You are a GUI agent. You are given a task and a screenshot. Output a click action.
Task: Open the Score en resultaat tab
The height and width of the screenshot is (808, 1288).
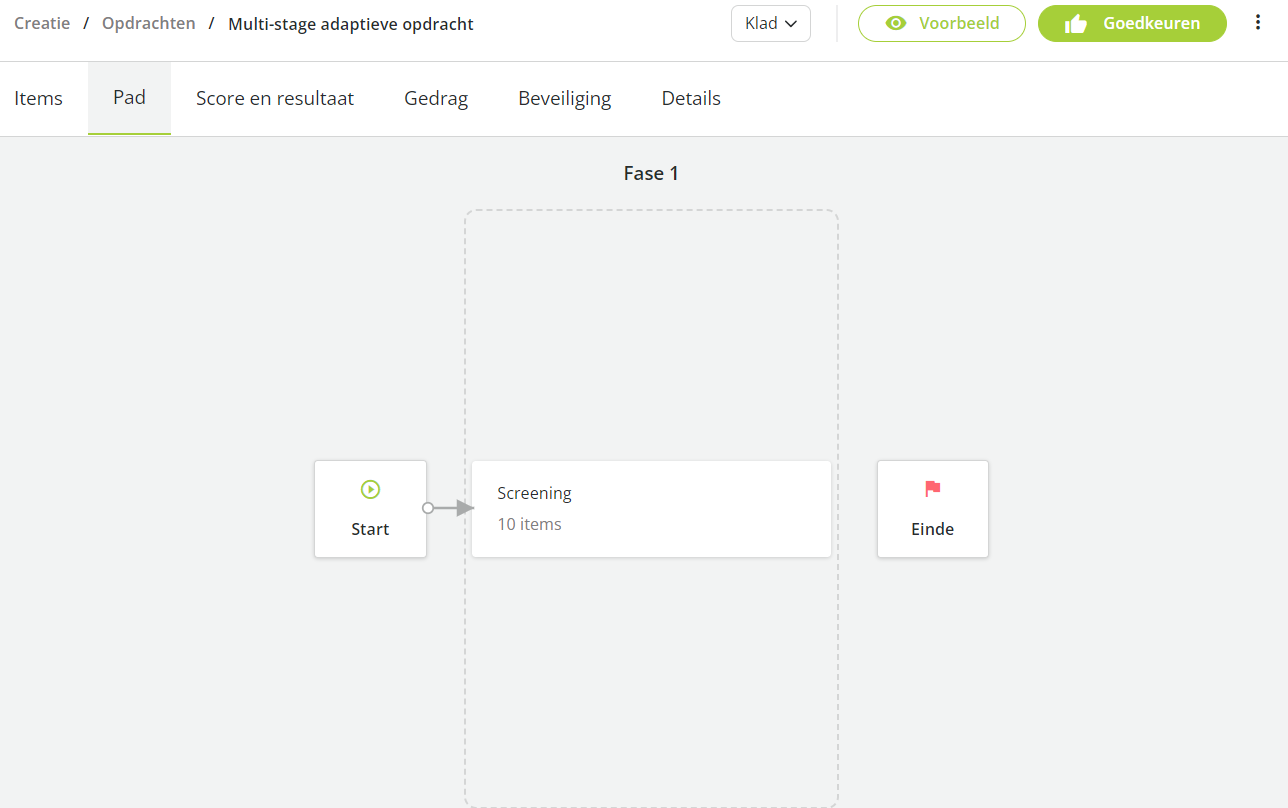pyautogui.click(x=275, y=98)
